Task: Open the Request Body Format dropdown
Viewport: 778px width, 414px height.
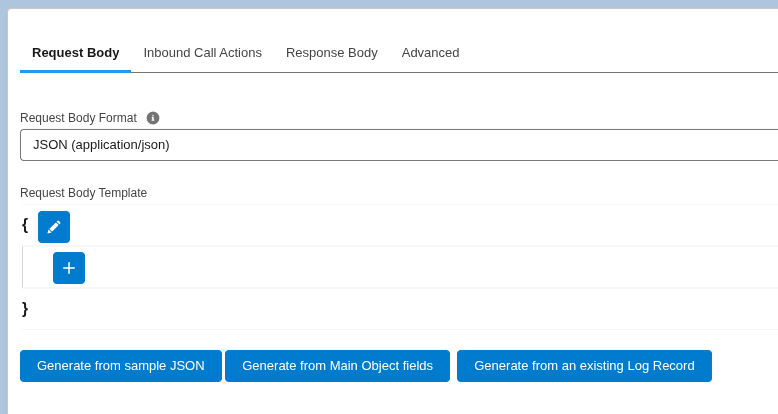Action: point(400,145)
